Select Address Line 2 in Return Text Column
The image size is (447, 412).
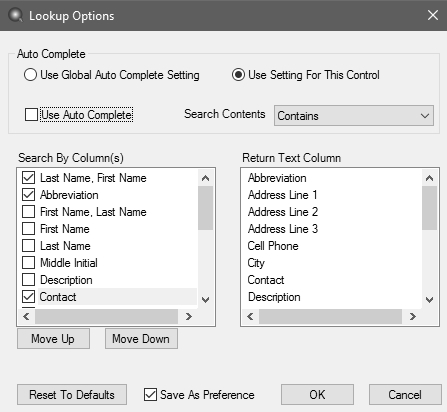click(x=283, y=212)
